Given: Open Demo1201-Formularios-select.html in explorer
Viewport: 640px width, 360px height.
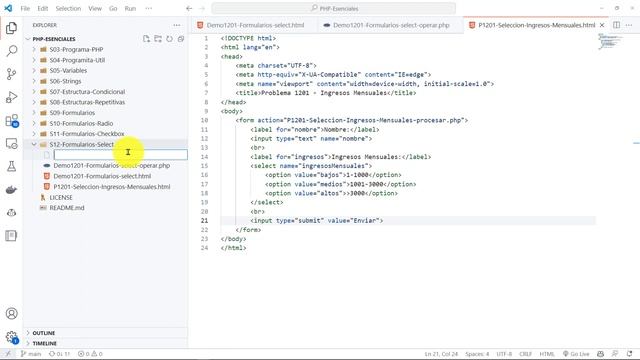Looking at the screenshot, I should coord(102,176).
